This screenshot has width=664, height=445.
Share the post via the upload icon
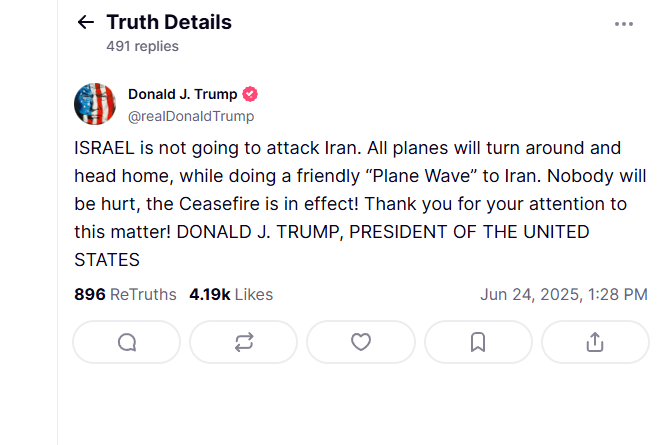click(x=595, y=342)
